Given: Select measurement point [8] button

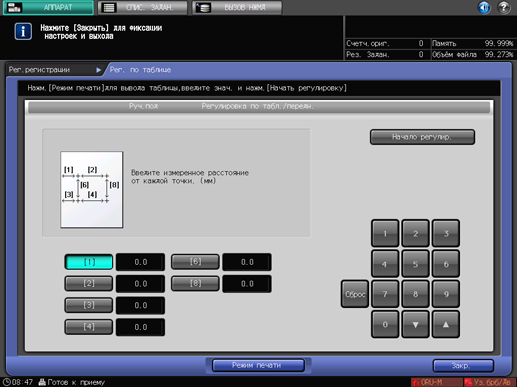Looking at the screenshot, I should pos(195,284).
